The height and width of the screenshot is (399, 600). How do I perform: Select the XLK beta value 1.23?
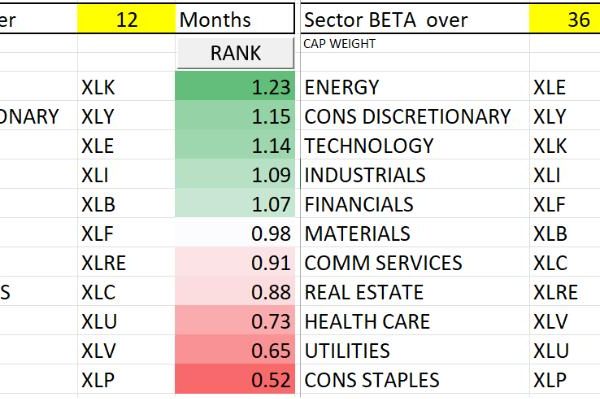tap(235, 86)
